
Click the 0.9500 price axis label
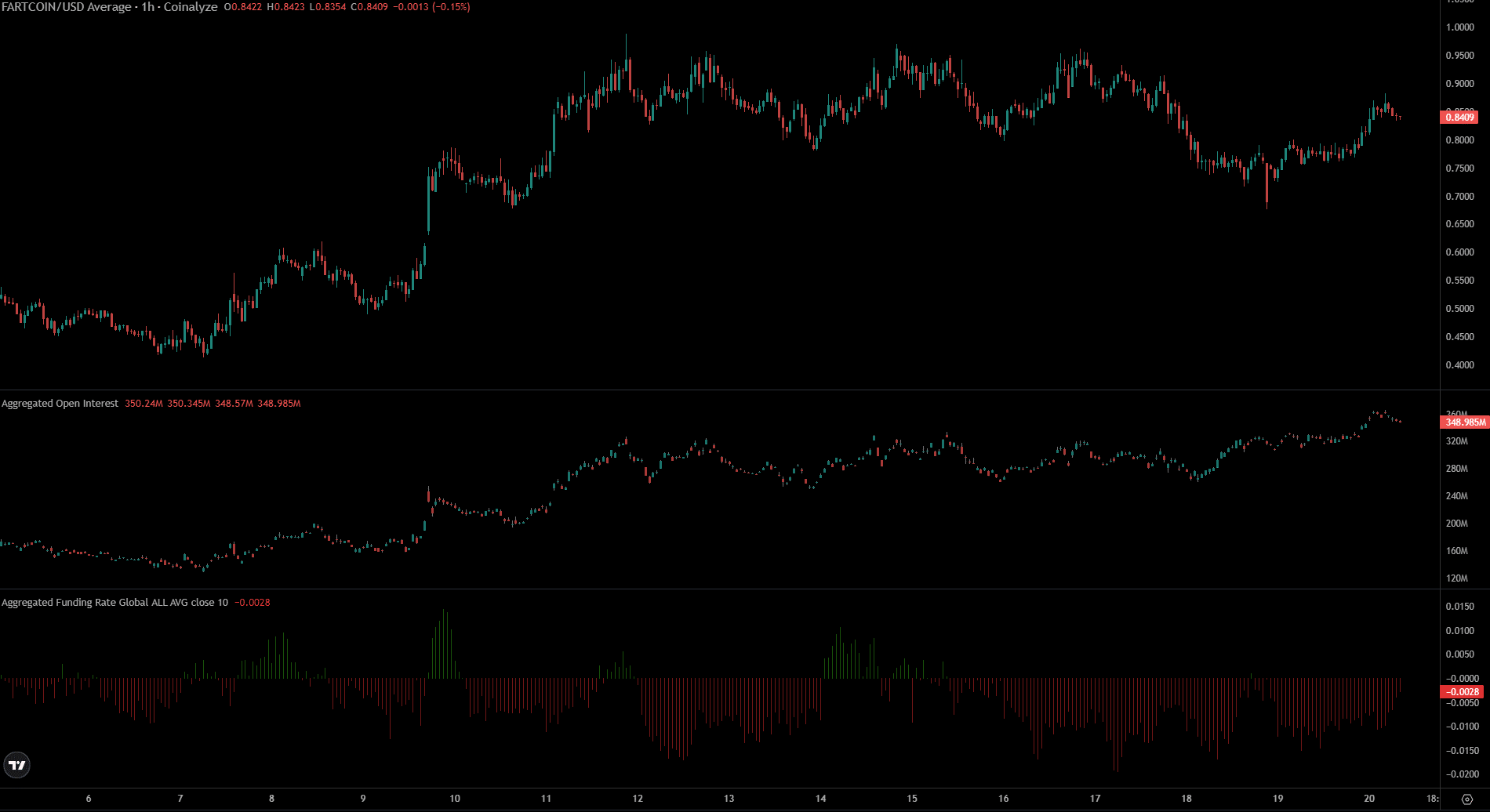coord(1459,56)
